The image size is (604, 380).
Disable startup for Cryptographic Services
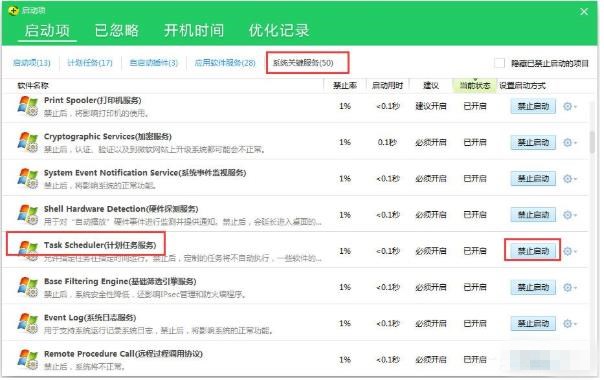pyautogui.click(x=533, y=143)
